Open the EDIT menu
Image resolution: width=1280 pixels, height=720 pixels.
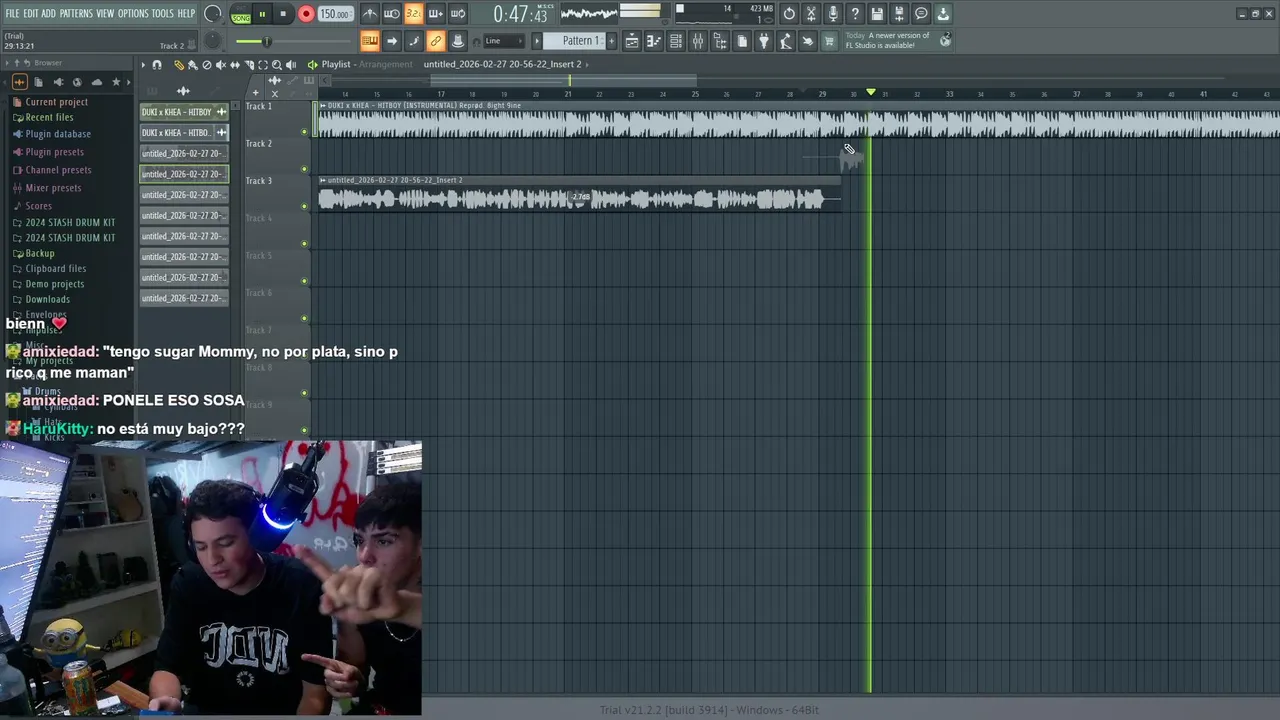pos(31,14)
